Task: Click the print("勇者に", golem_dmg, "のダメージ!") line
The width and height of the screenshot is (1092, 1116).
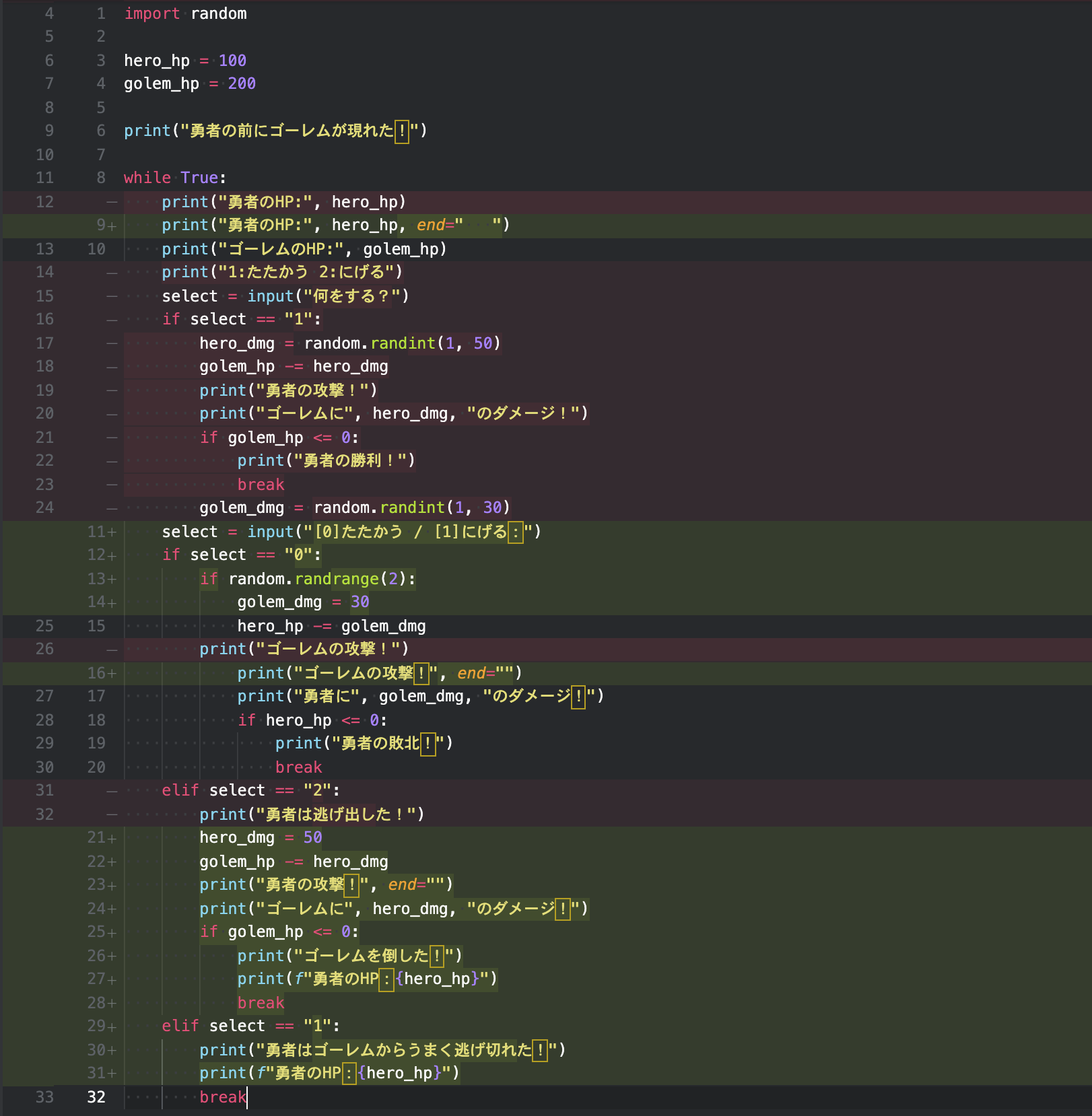Action: coord(421,696)
